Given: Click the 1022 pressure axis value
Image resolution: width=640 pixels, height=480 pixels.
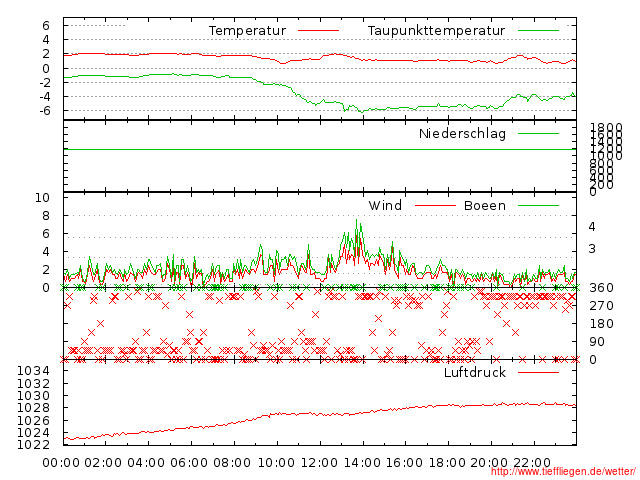Looking at the screenshot, I should [x=33, y=444].
